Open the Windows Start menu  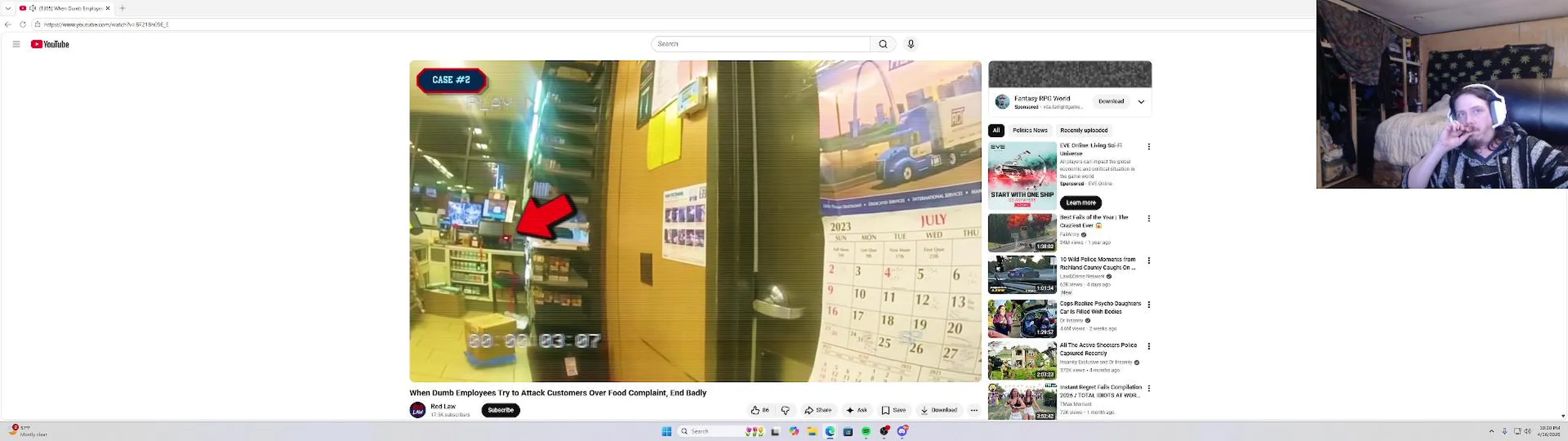(666, 432)
